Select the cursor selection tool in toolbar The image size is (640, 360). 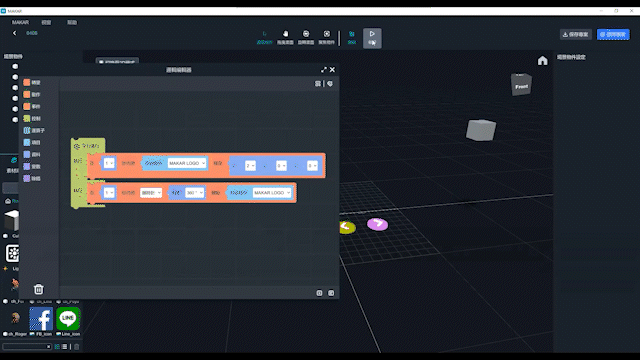(264, 37)
